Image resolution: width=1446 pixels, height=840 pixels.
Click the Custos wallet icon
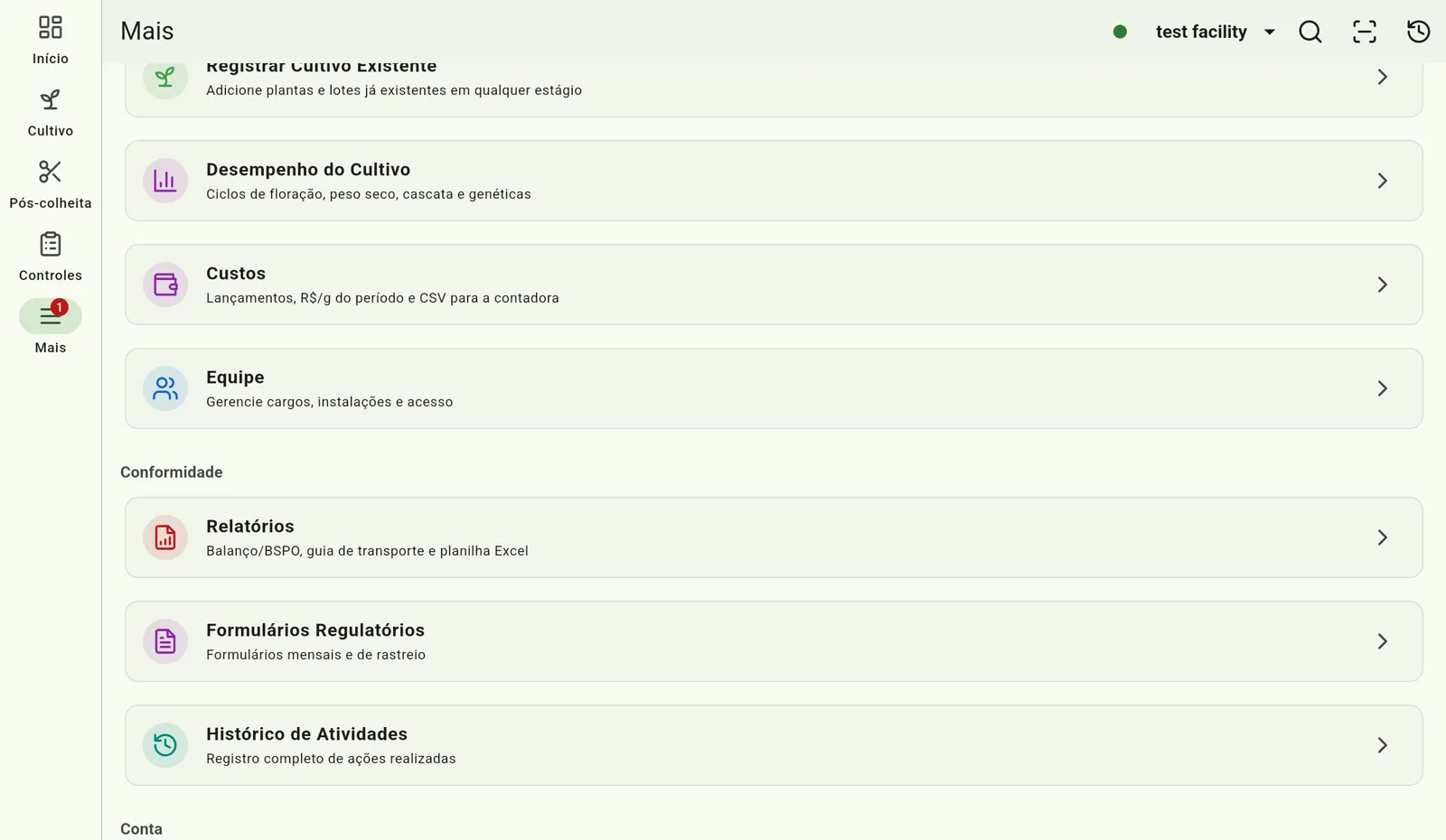[165, 285]
